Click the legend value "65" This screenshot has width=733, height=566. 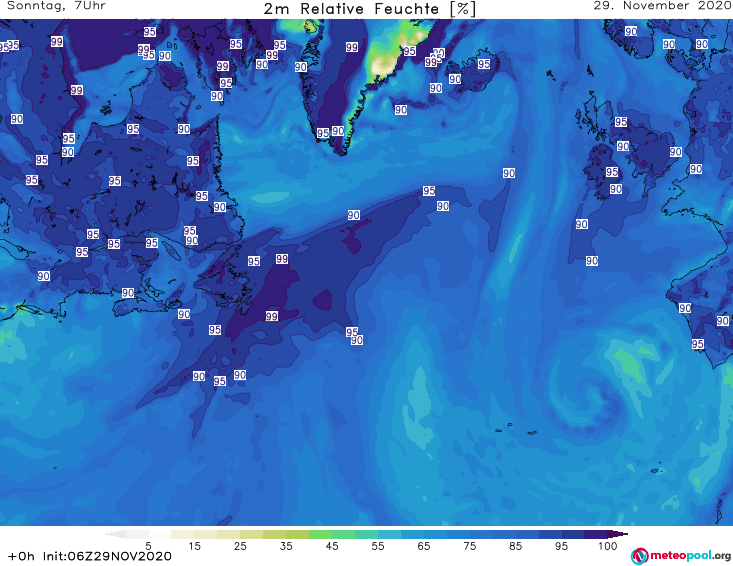click(x=424, y=545)
